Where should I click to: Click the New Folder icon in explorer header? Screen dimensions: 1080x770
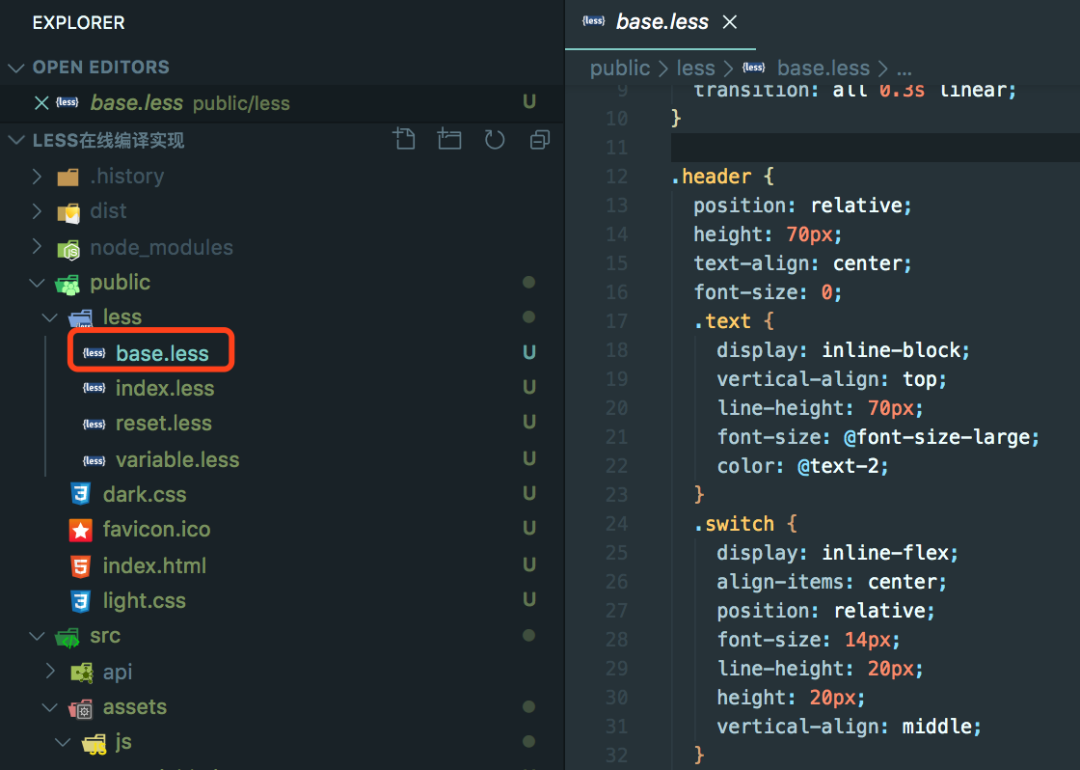[449, 140]
